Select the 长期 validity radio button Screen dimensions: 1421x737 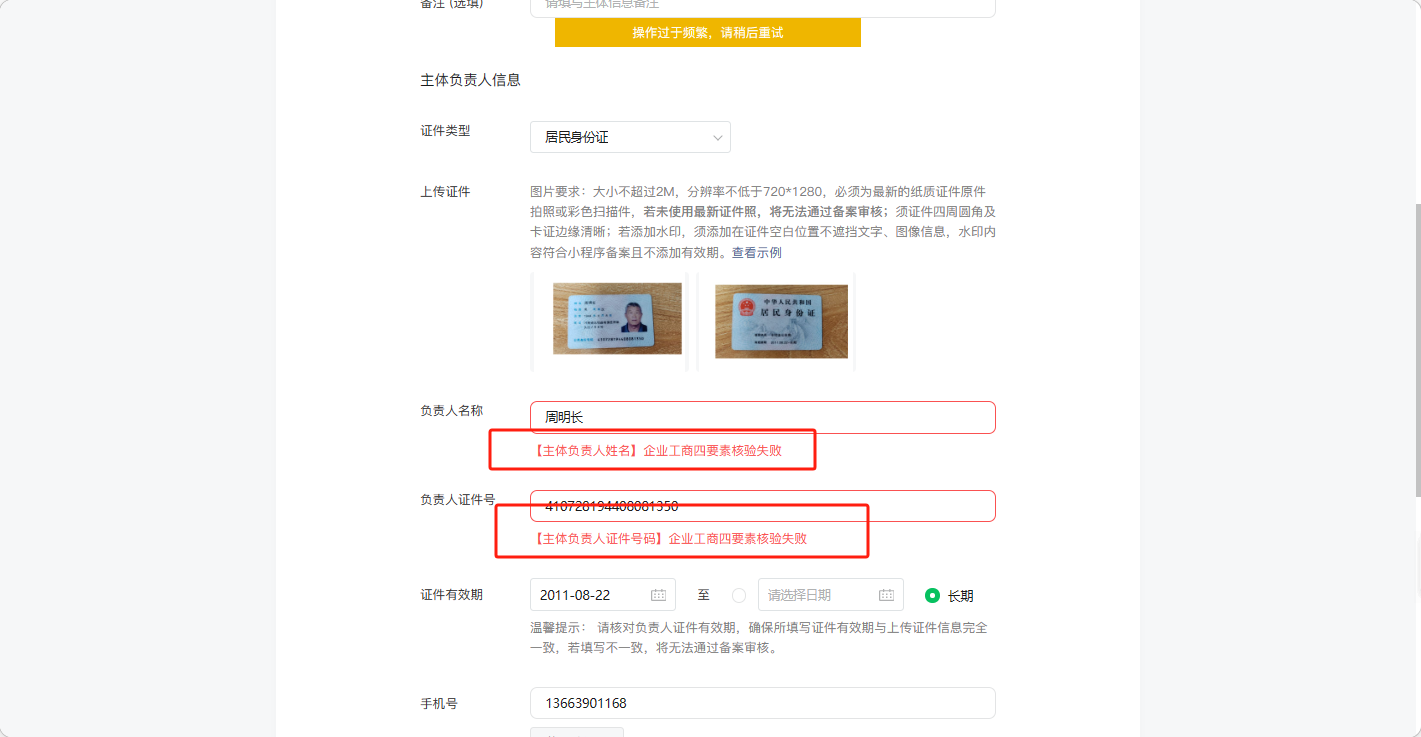[x=932, y=595]
